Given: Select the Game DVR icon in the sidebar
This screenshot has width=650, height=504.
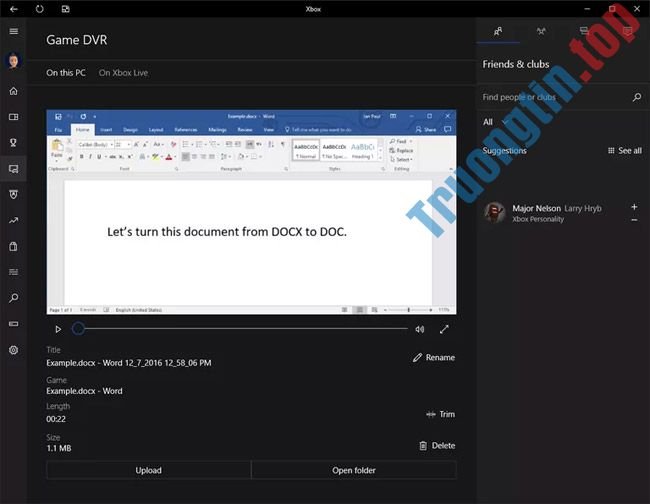Looking at the screenshot, I should pyautogui.click(x=13, y=169).
